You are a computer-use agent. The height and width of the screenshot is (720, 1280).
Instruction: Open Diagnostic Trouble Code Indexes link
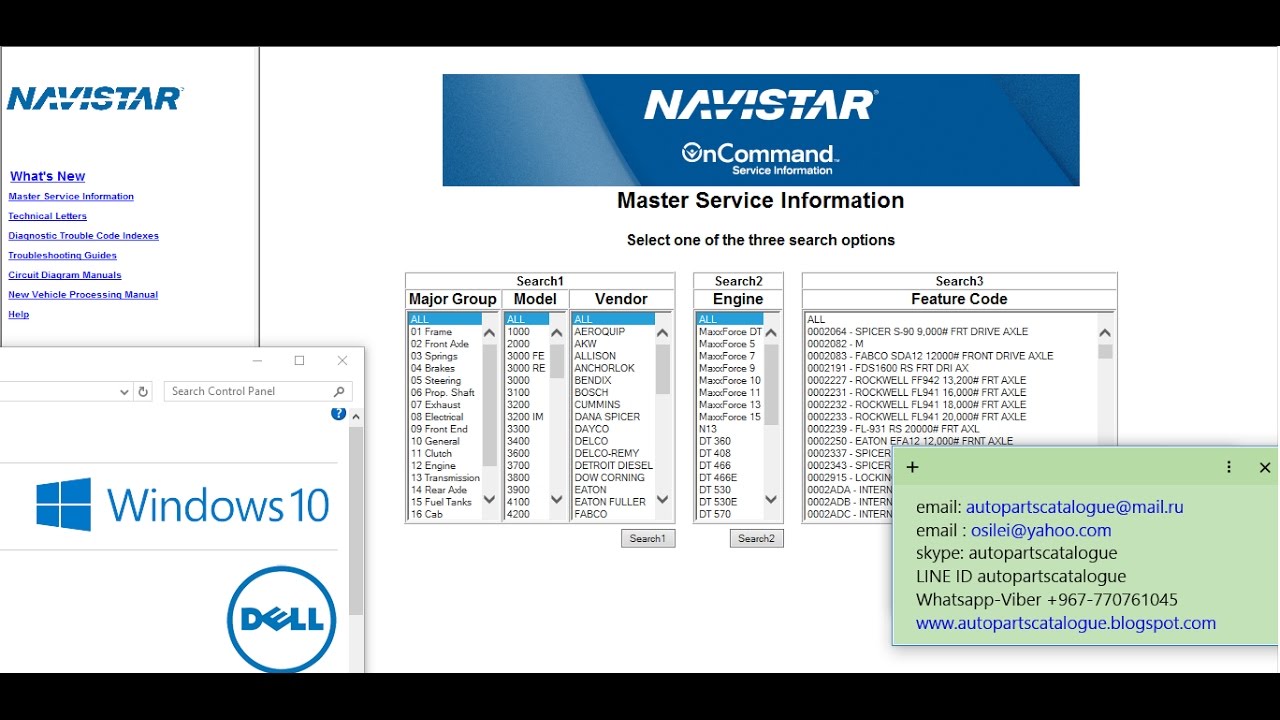tap(84, 236)
